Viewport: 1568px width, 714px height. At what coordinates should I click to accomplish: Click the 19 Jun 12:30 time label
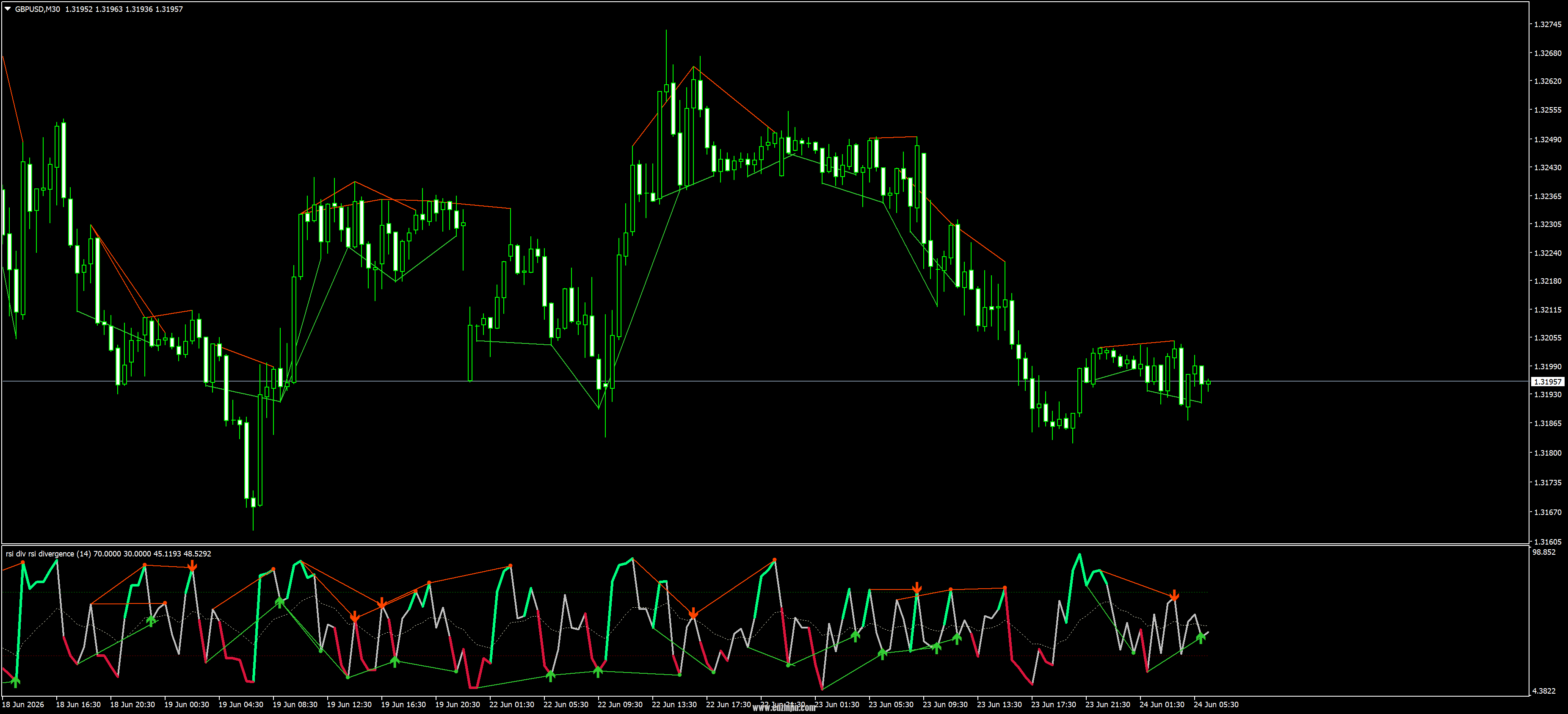(349, 704)
